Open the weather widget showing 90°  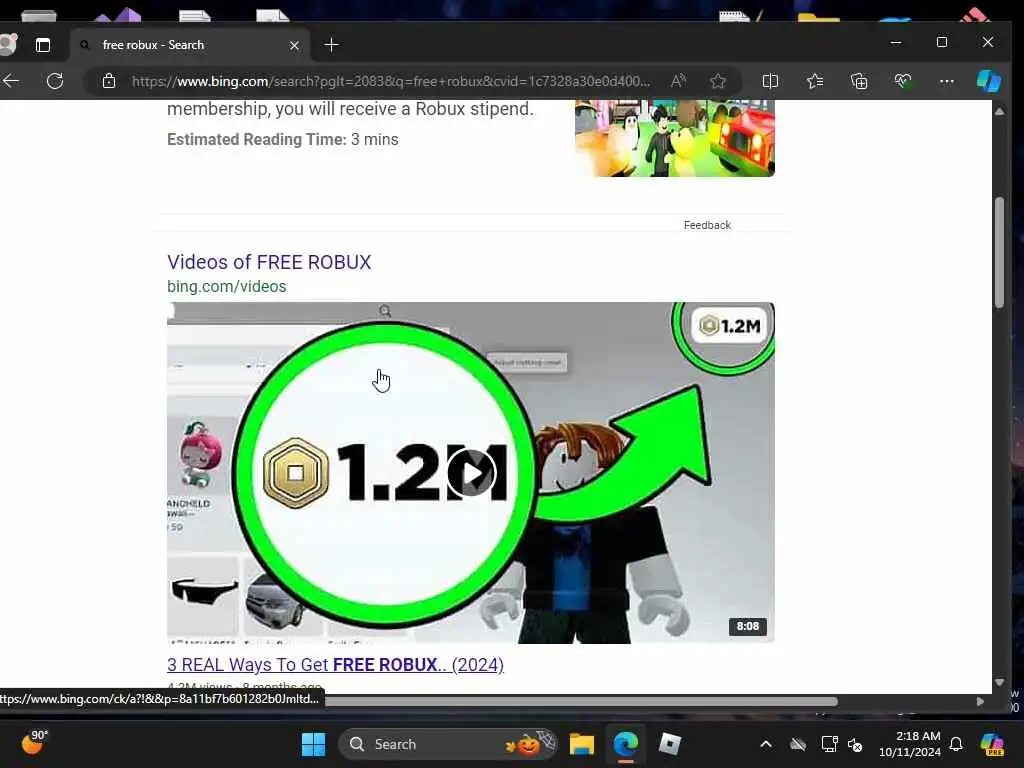click(34, 743)
